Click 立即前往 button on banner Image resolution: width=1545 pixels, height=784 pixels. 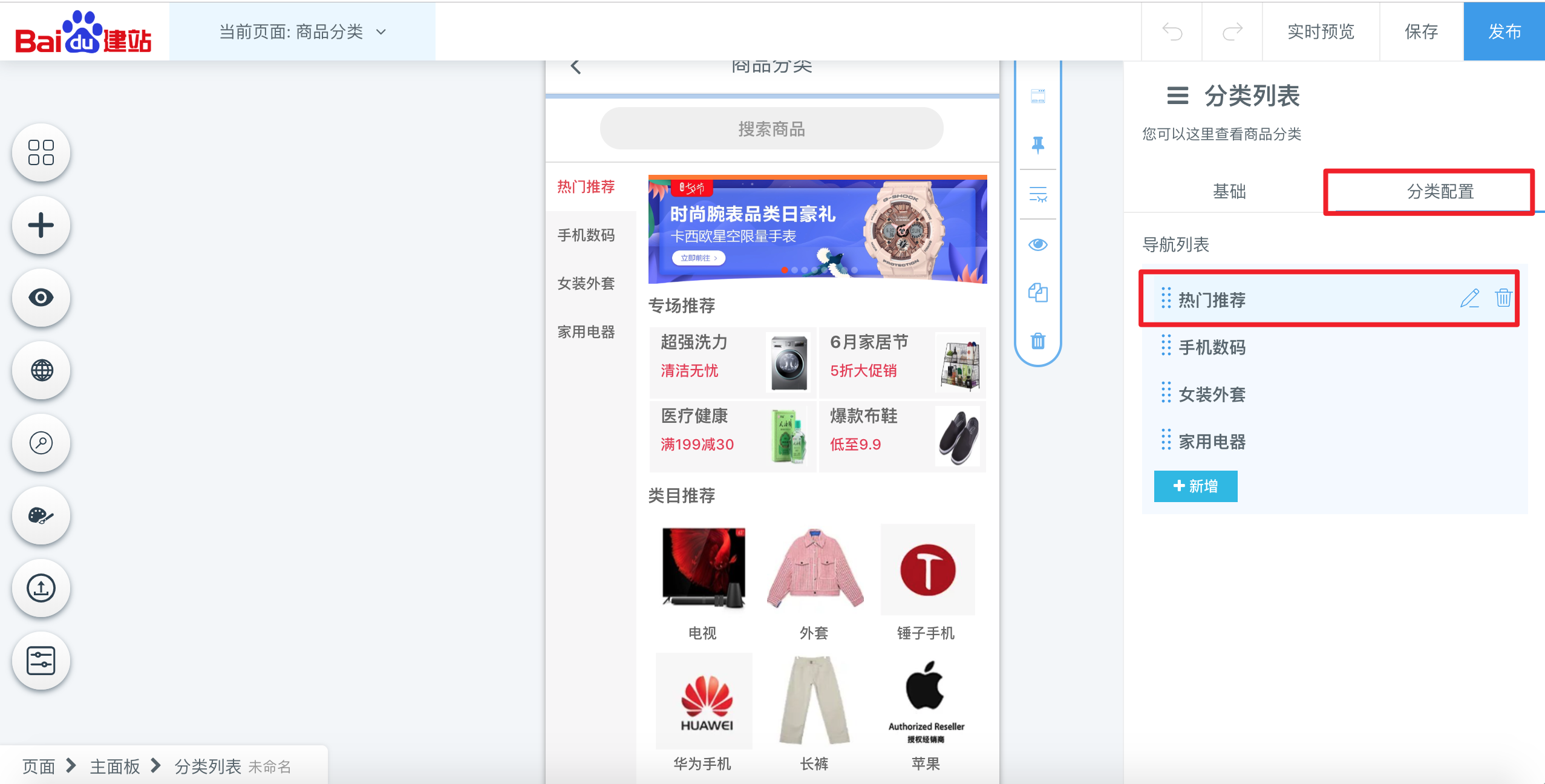pos(699,258)
